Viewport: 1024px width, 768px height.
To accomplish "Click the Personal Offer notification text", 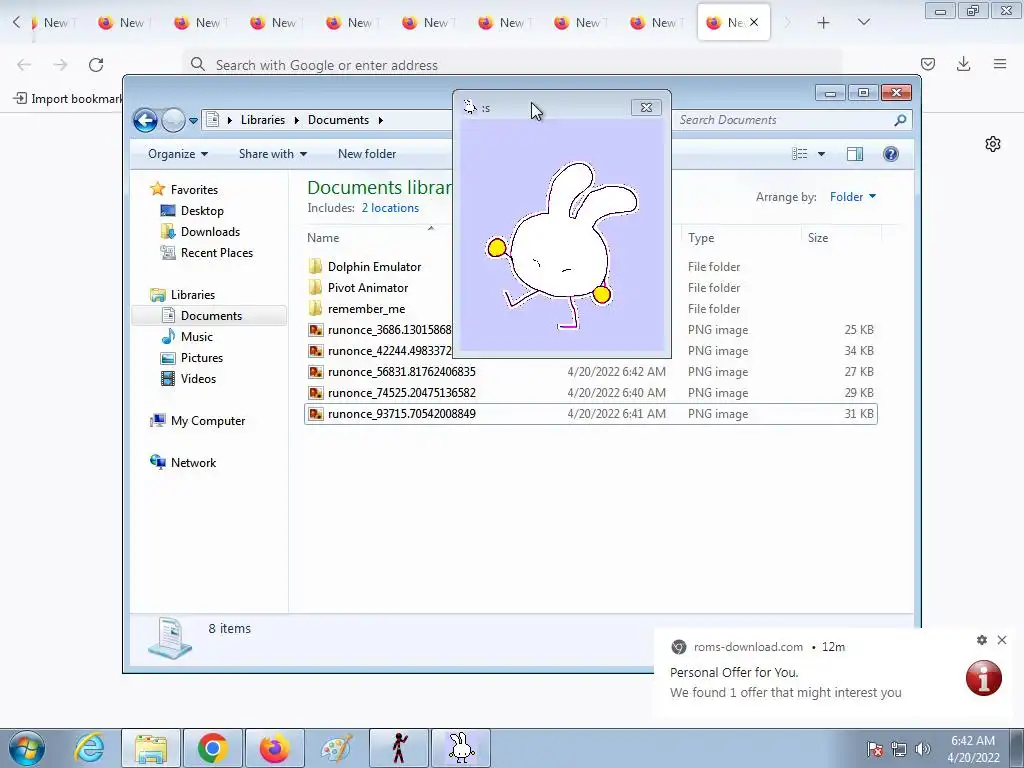I will click(x=734, y=673).
